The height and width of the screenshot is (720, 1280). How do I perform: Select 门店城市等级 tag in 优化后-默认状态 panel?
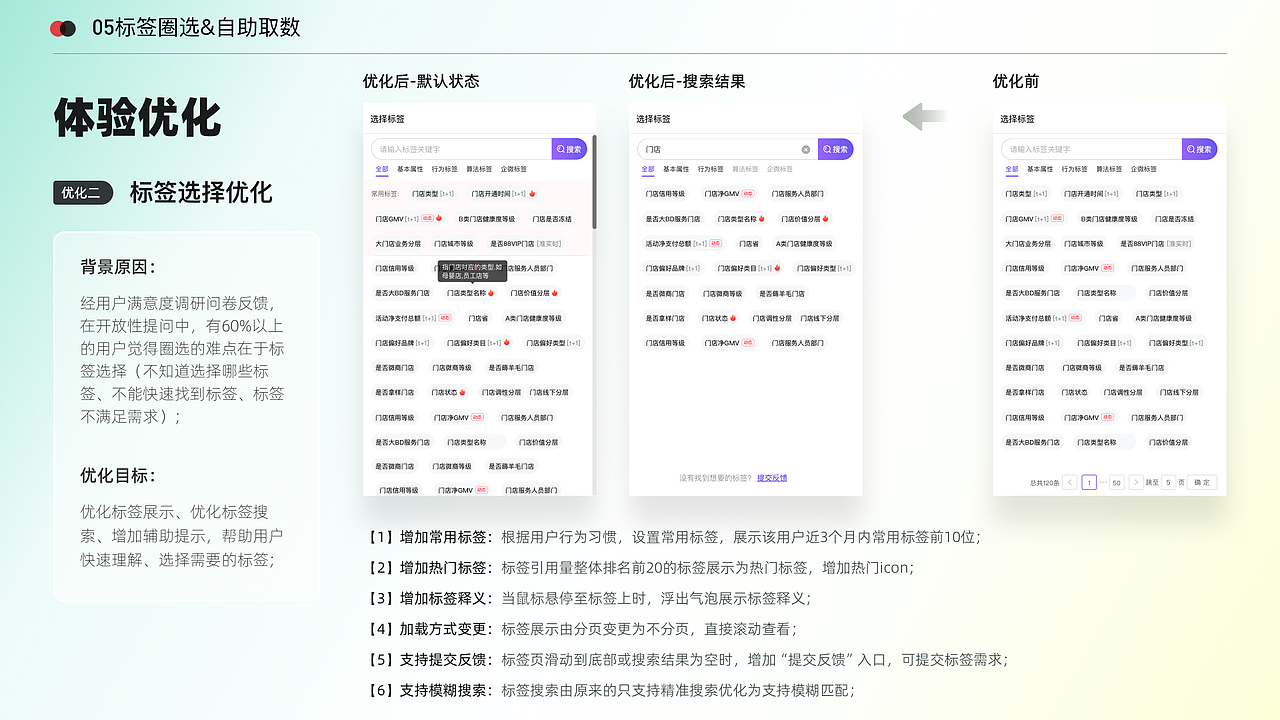[x=454, y=244]
